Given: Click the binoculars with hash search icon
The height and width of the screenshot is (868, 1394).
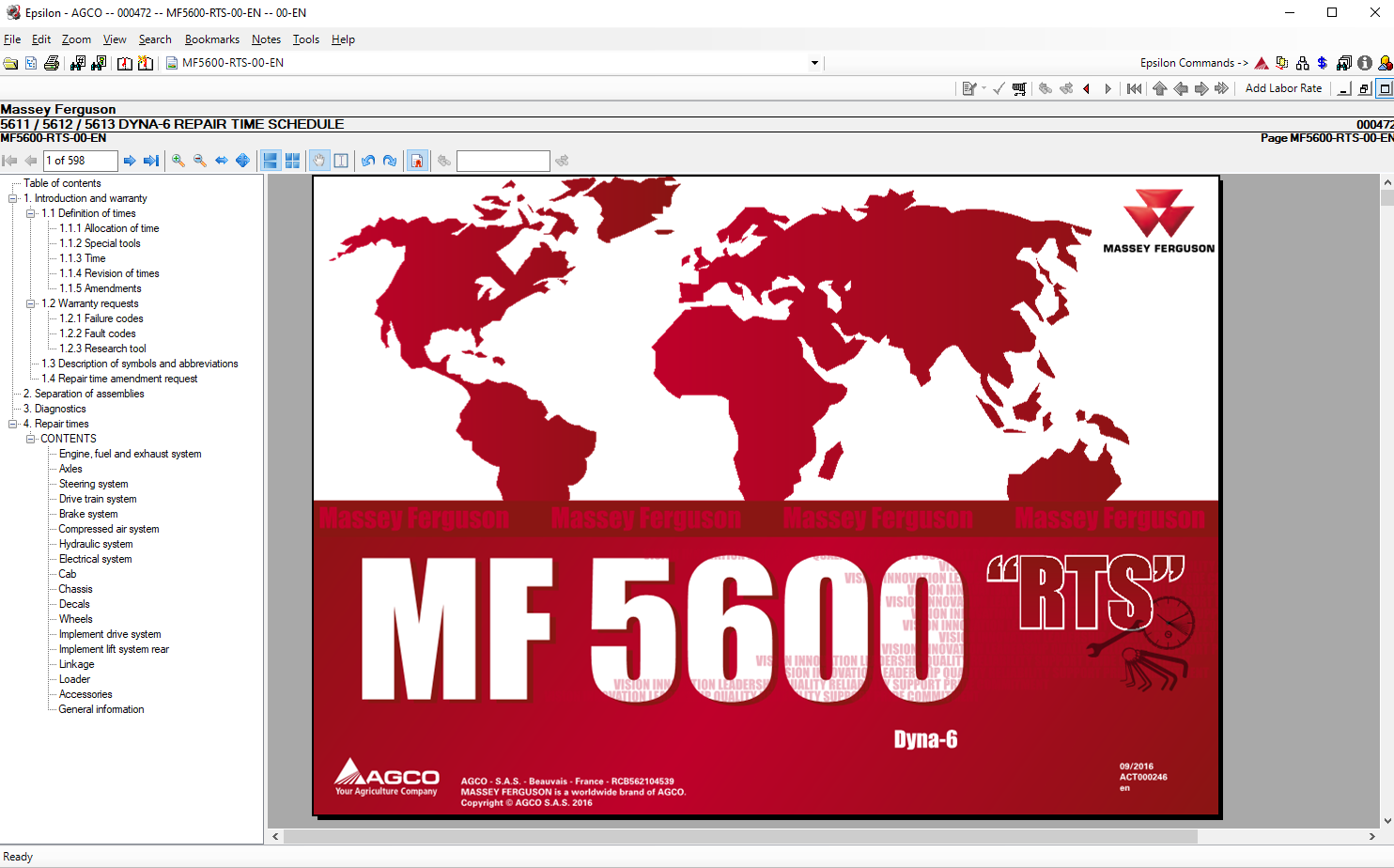Looking at the screenshot, I should point(78,63).
